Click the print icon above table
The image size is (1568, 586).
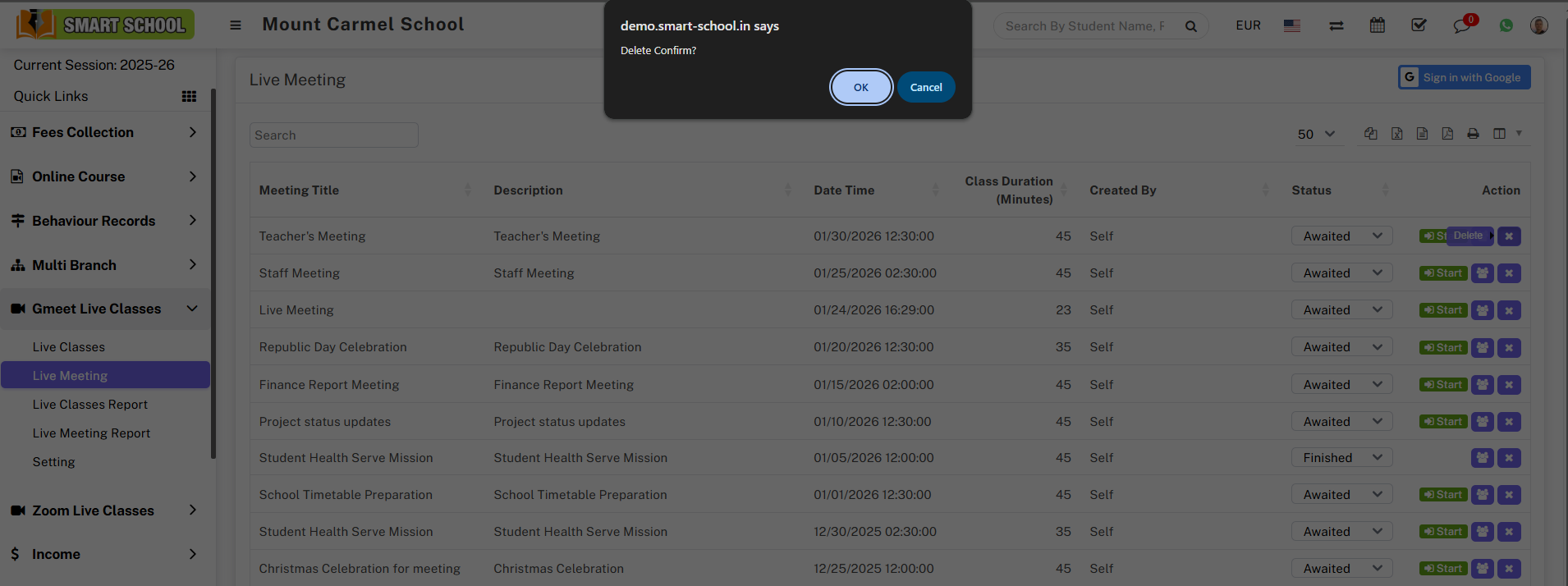pyautogui.click(x=1473, y=134)
